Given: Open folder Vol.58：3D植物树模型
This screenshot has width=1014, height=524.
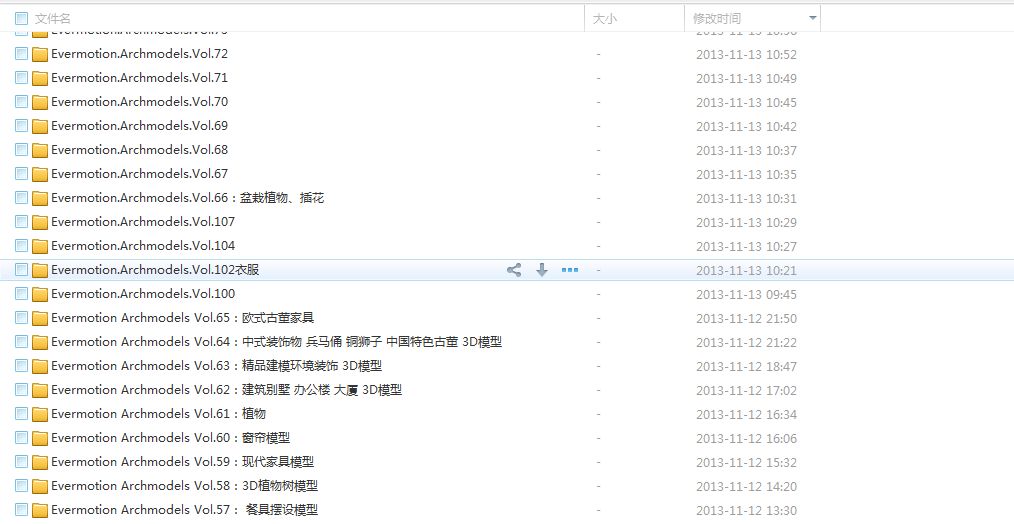Looking at the screenshot, I should click(x=185, y=485).
